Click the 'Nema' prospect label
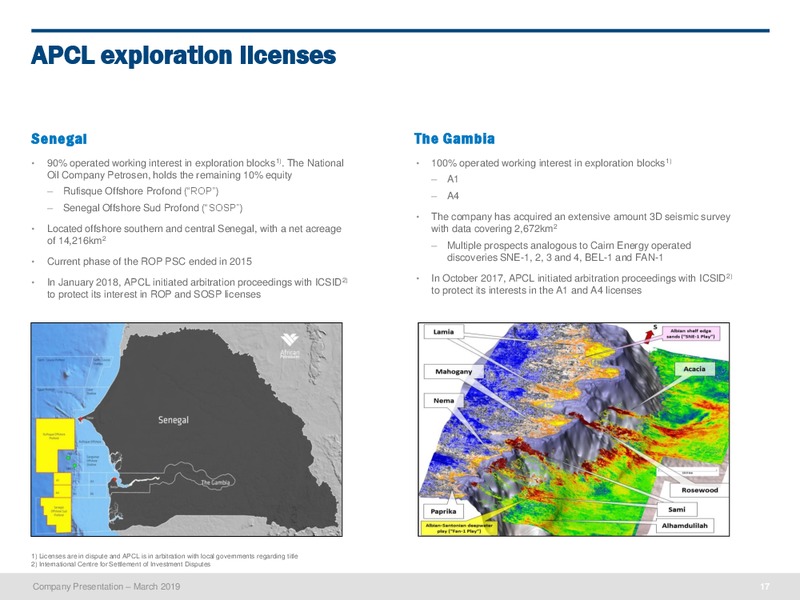Image resolution: width=800 pixels, height=600 pixels. [443, 401]
